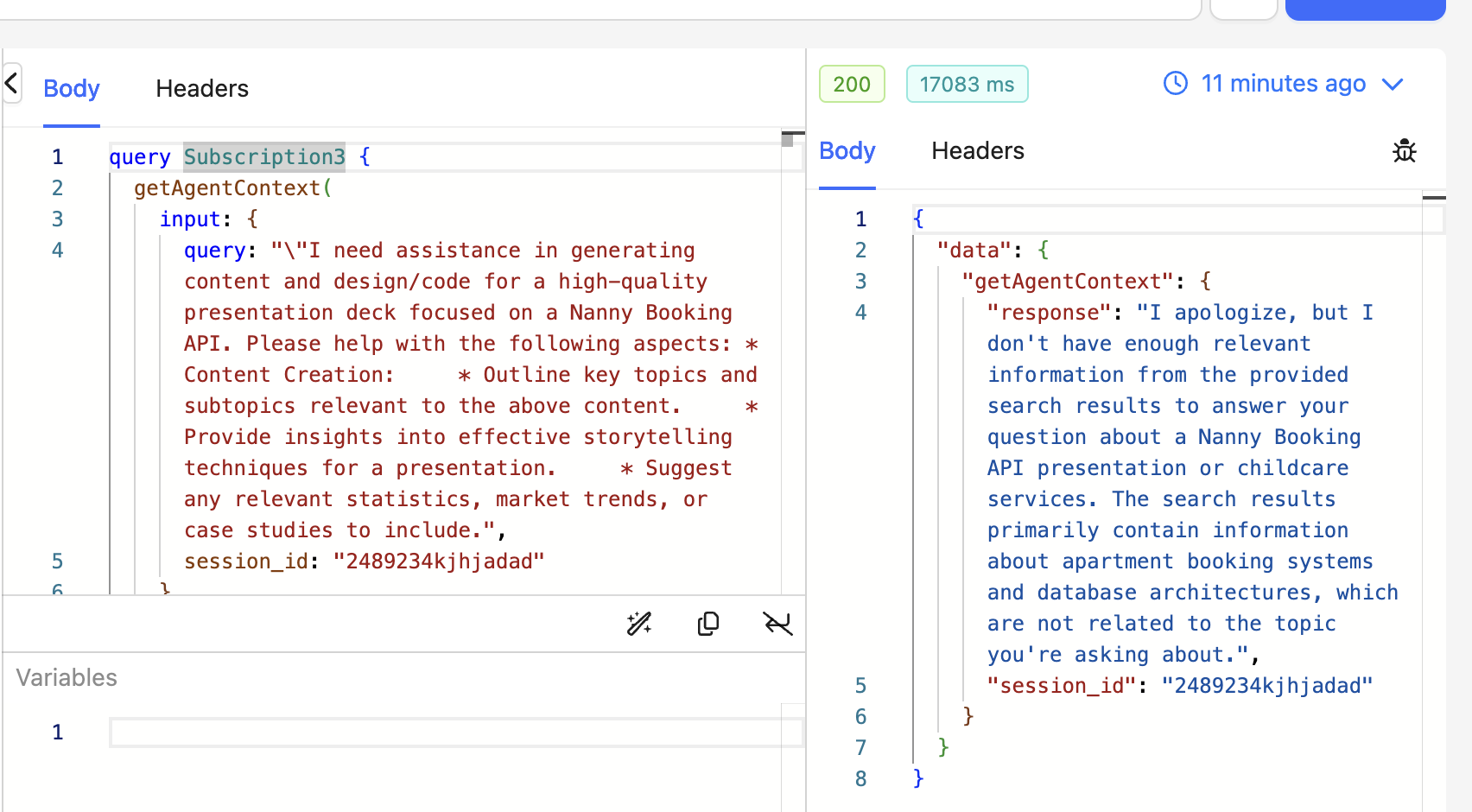Click the response panel scrollbar marker
The width and height of the screenshot is (1472, 812).
click(1434, 198)
